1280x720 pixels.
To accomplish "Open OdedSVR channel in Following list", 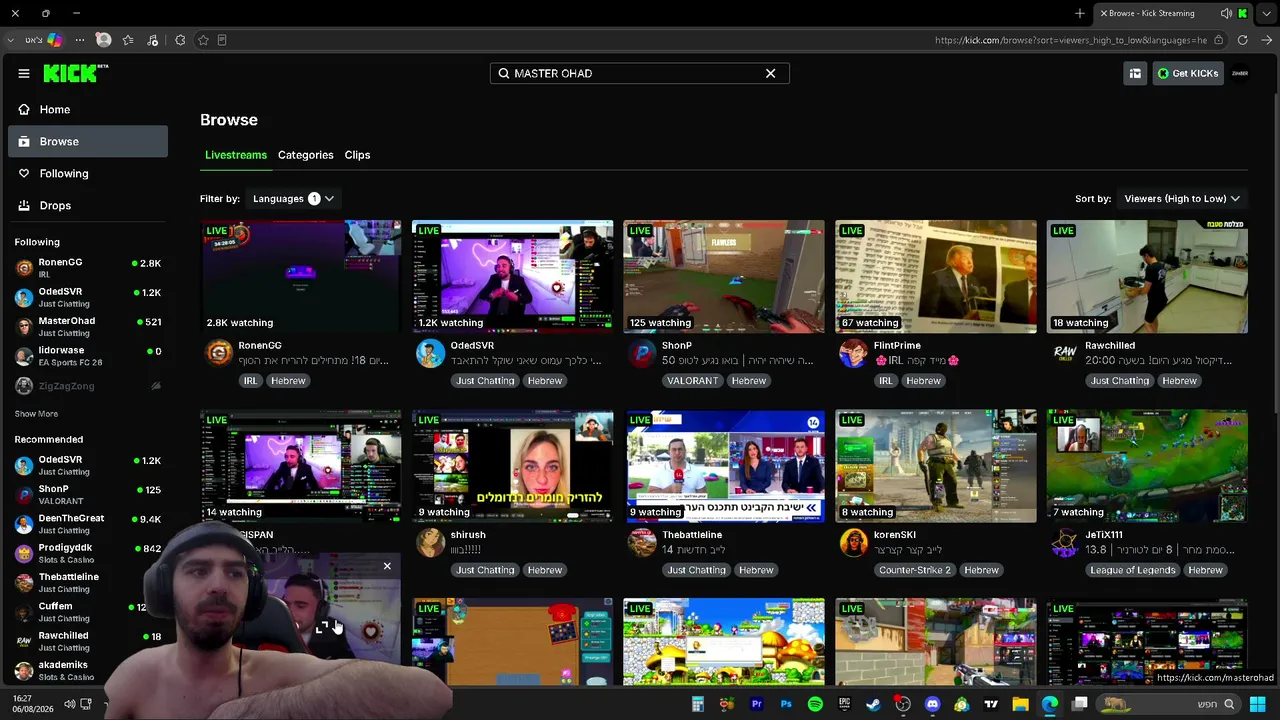I will tap(88, 297).
